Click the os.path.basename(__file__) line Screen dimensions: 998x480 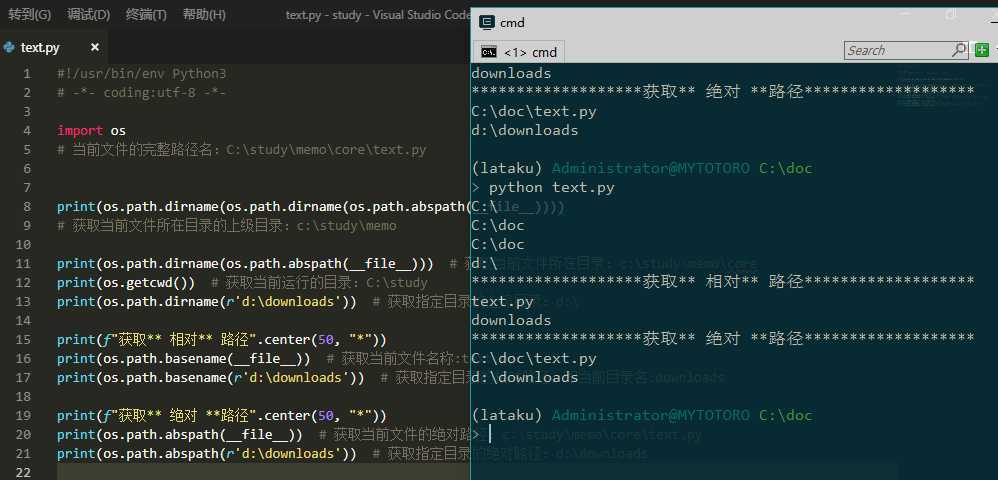[183, 358]
